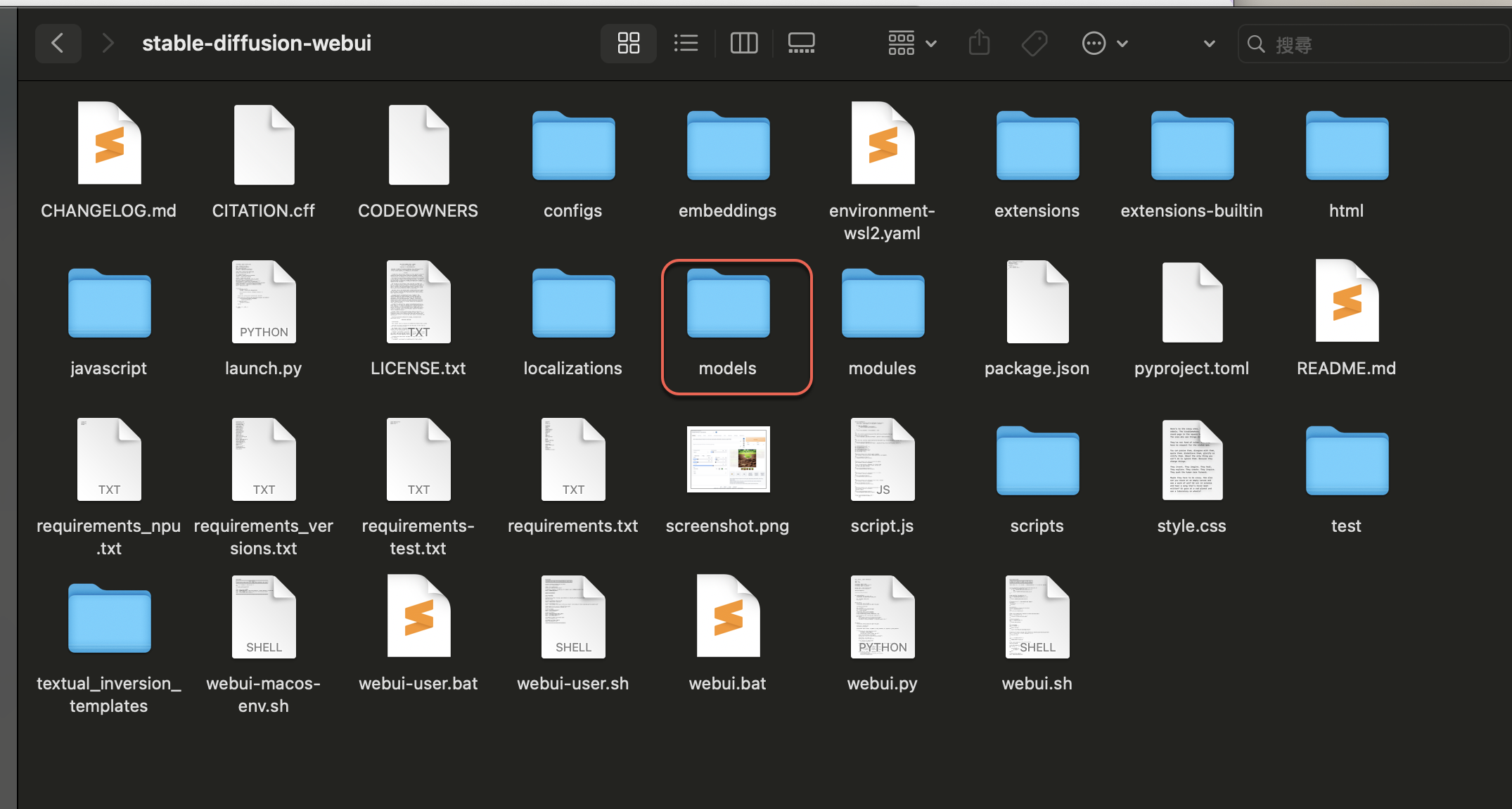Viewport: 1512px width, 809px height.
Task: Select the README.md file
Action: pyautogui.click(x=1346, y=302)
